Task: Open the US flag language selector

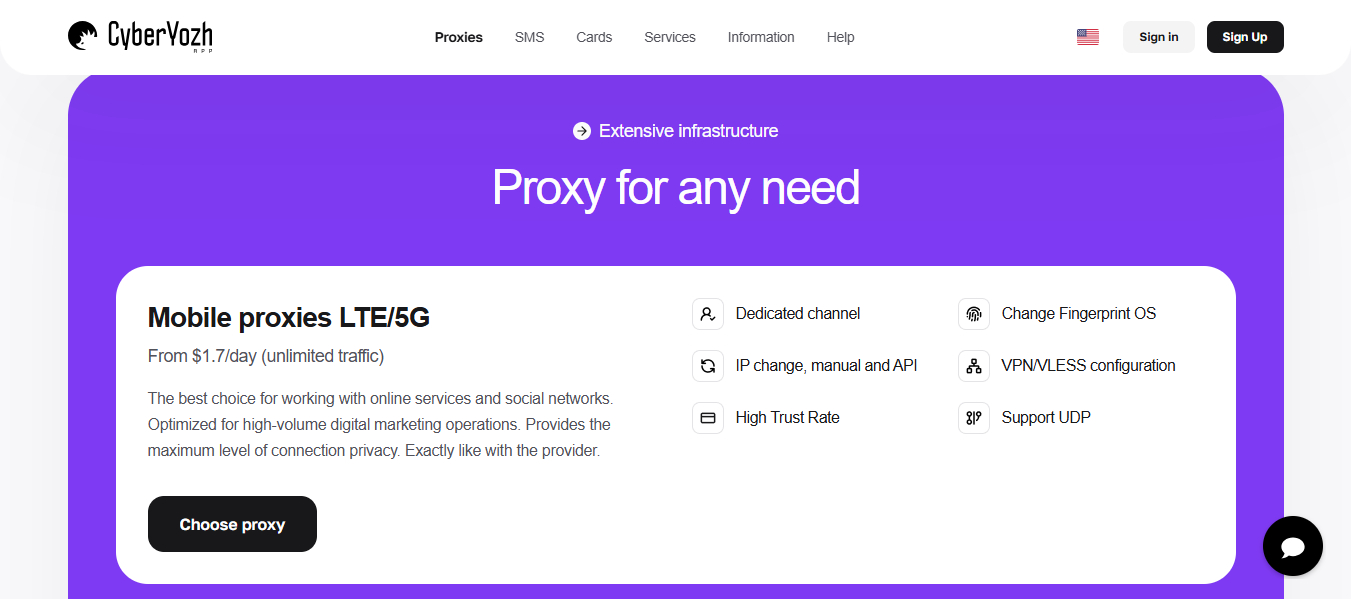Action: [1087, 37]
